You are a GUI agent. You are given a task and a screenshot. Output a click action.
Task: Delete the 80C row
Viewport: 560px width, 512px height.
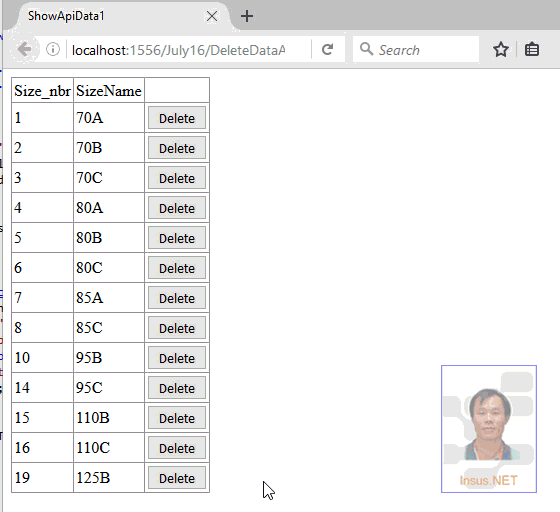[x=177, y=268]
